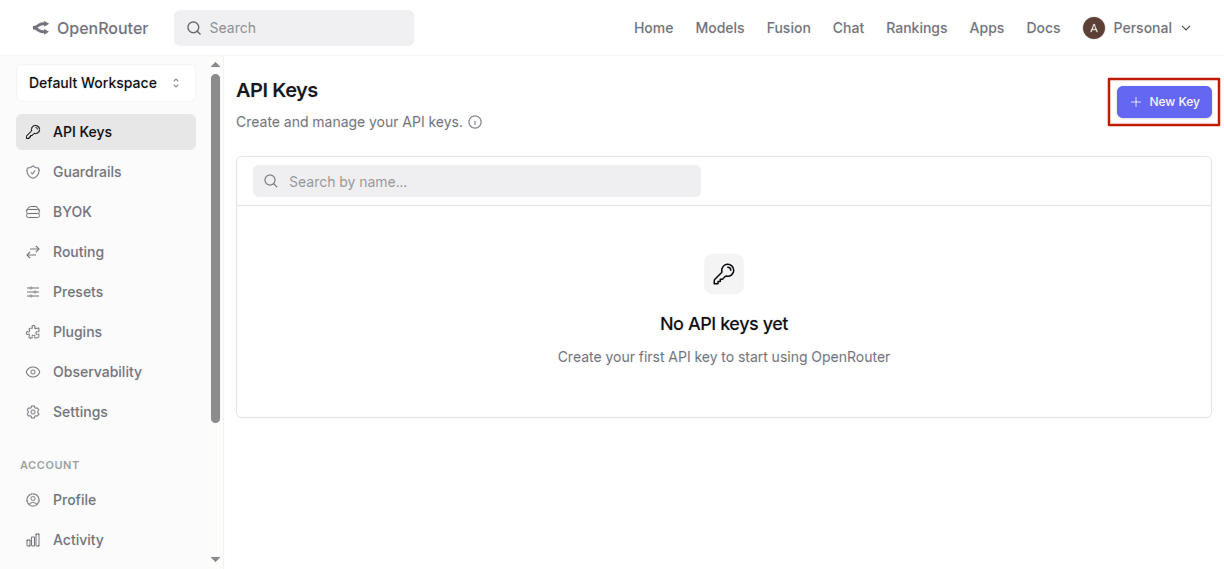This screenshot has width=1224, height=569.
Task: Click the API Keys key icon in sidebar
Action: [x=33, y=132]
